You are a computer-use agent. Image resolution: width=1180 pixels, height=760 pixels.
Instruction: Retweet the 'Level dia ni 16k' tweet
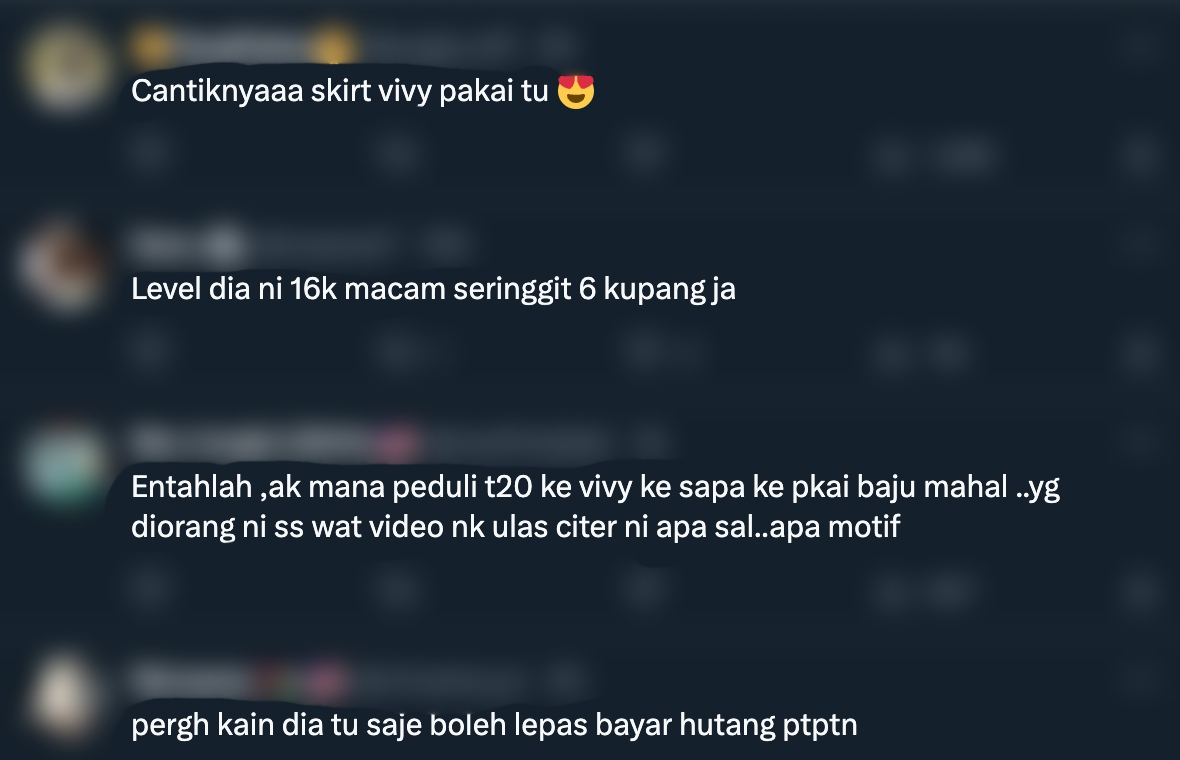click(398, 351)
